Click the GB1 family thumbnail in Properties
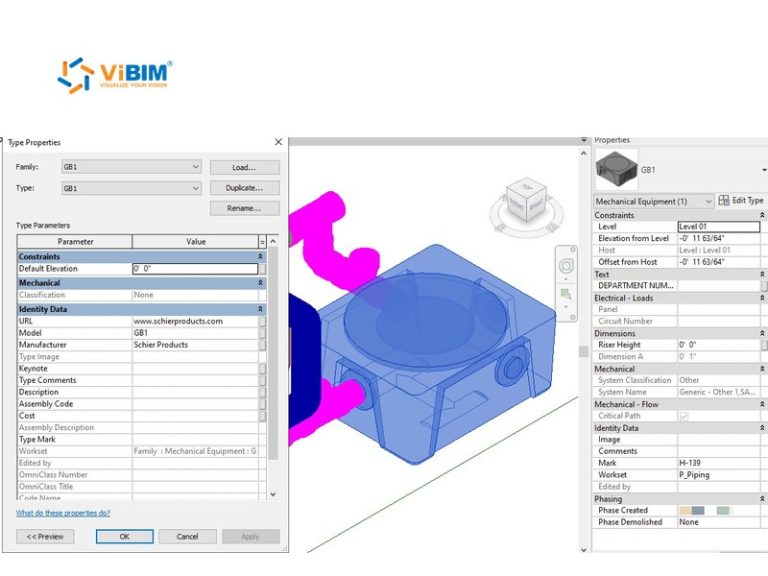Viewport: 768px width, 576px height. [x=617, y=169]
